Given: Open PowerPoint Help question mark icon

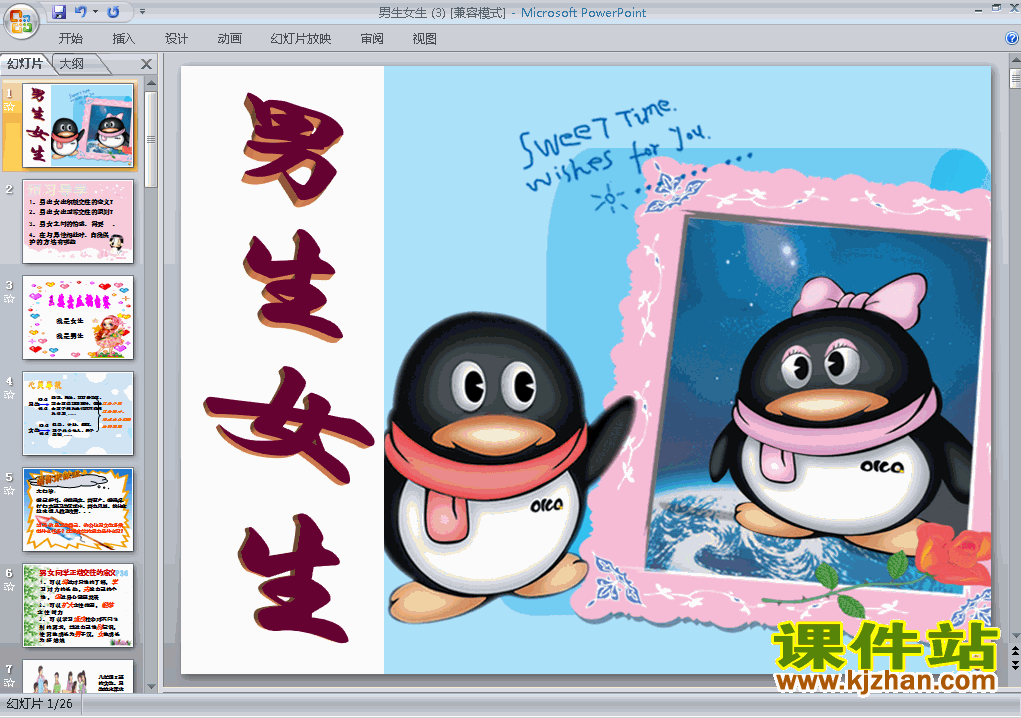Looking at the screenshot, I should pyautogui.click(x=1012, y=38).
